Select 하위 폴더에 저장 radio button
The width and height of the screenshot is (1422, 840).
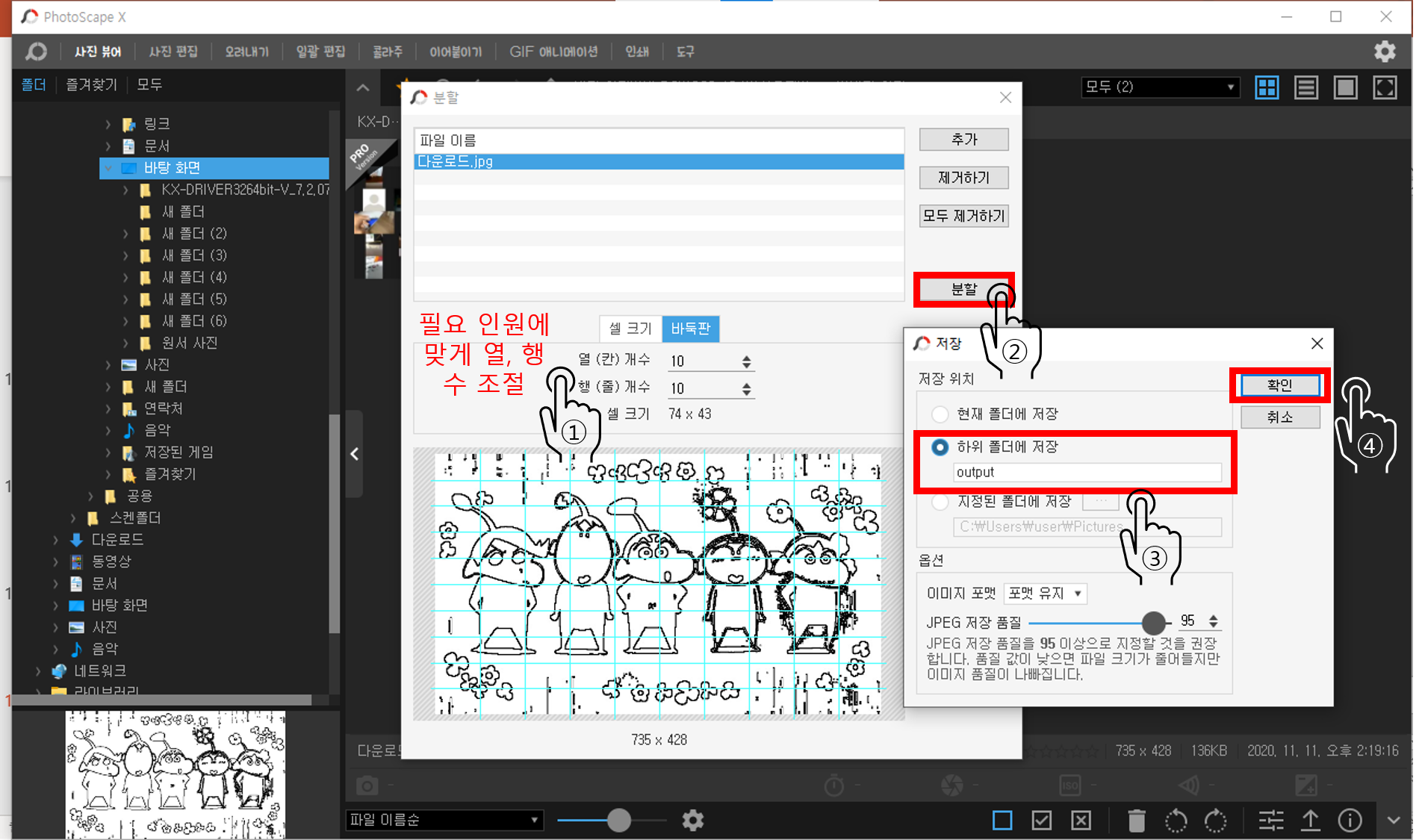(940, 447)
